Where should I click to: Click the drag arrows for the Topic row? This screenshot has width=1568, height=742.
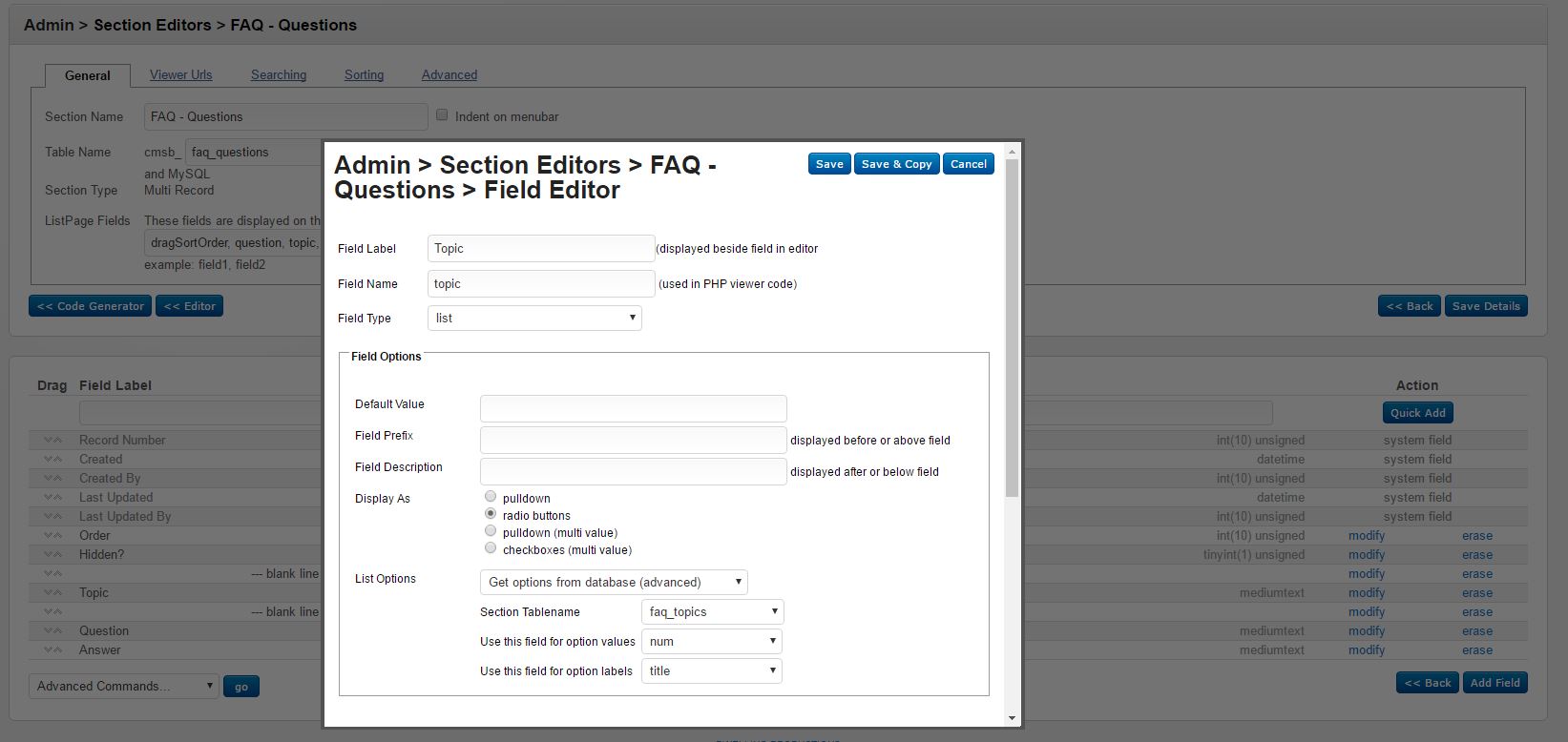click(52, 593)
